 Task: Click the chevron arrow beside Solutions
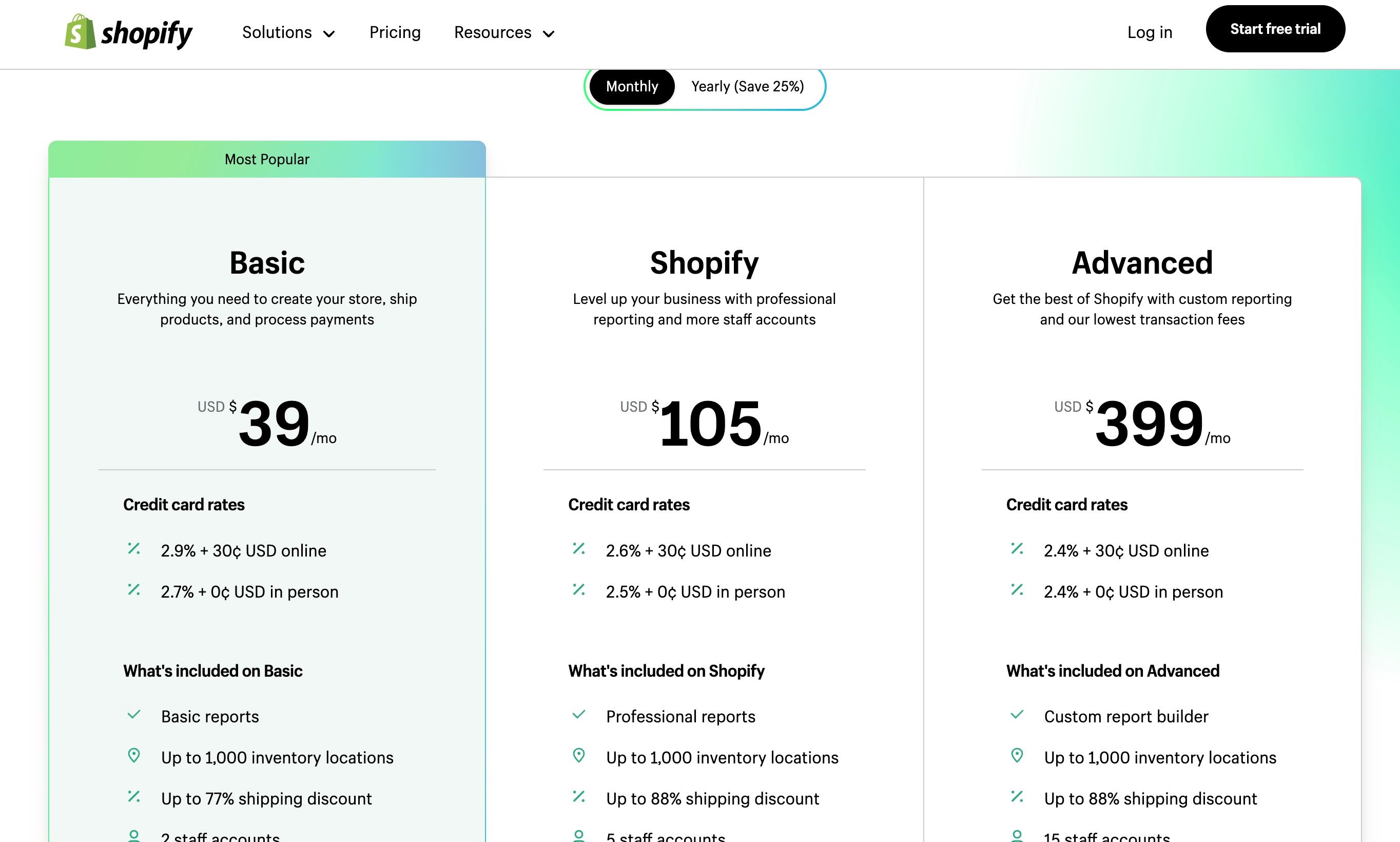329,34
